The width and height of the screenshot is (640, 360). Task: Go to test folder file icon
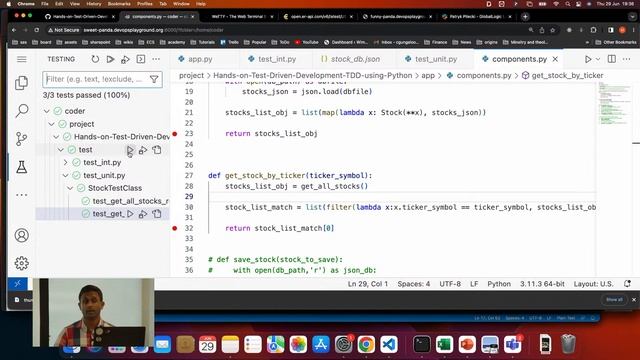157,150
